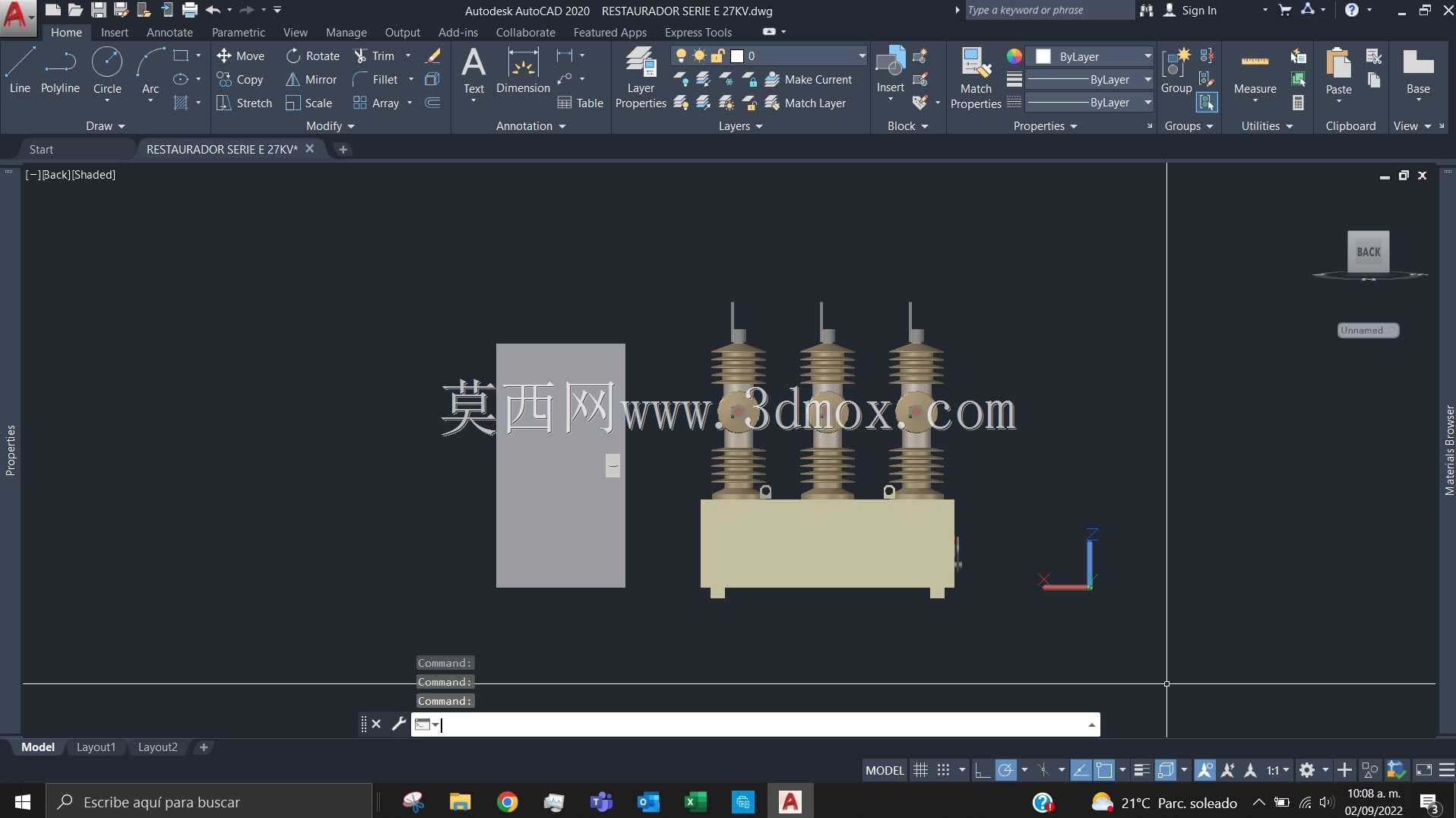Insert a Table
The height and width of the screenshot is (818, 1456).
point(580,103)
